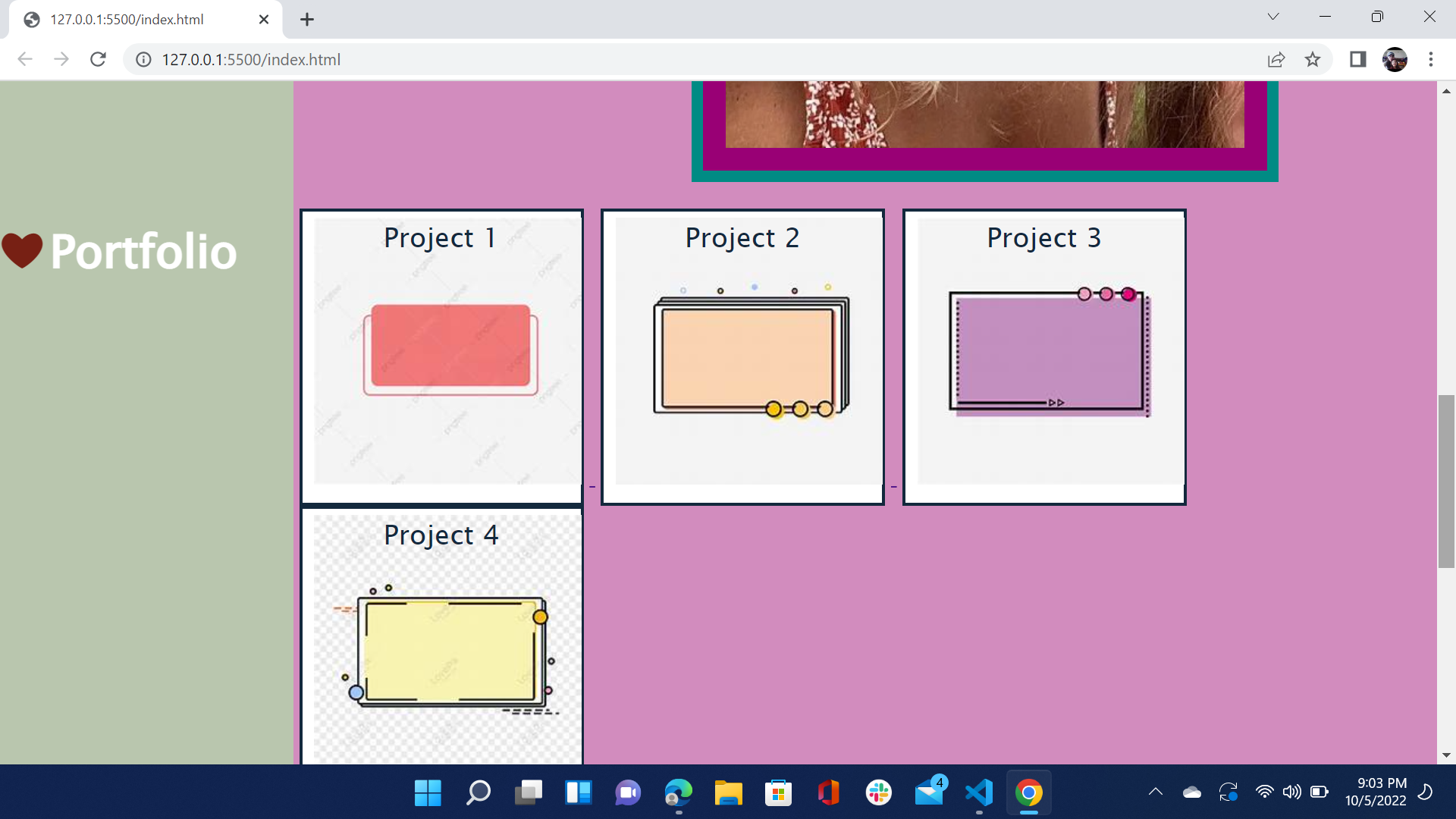Click the Project 4 card

point(441,637)
